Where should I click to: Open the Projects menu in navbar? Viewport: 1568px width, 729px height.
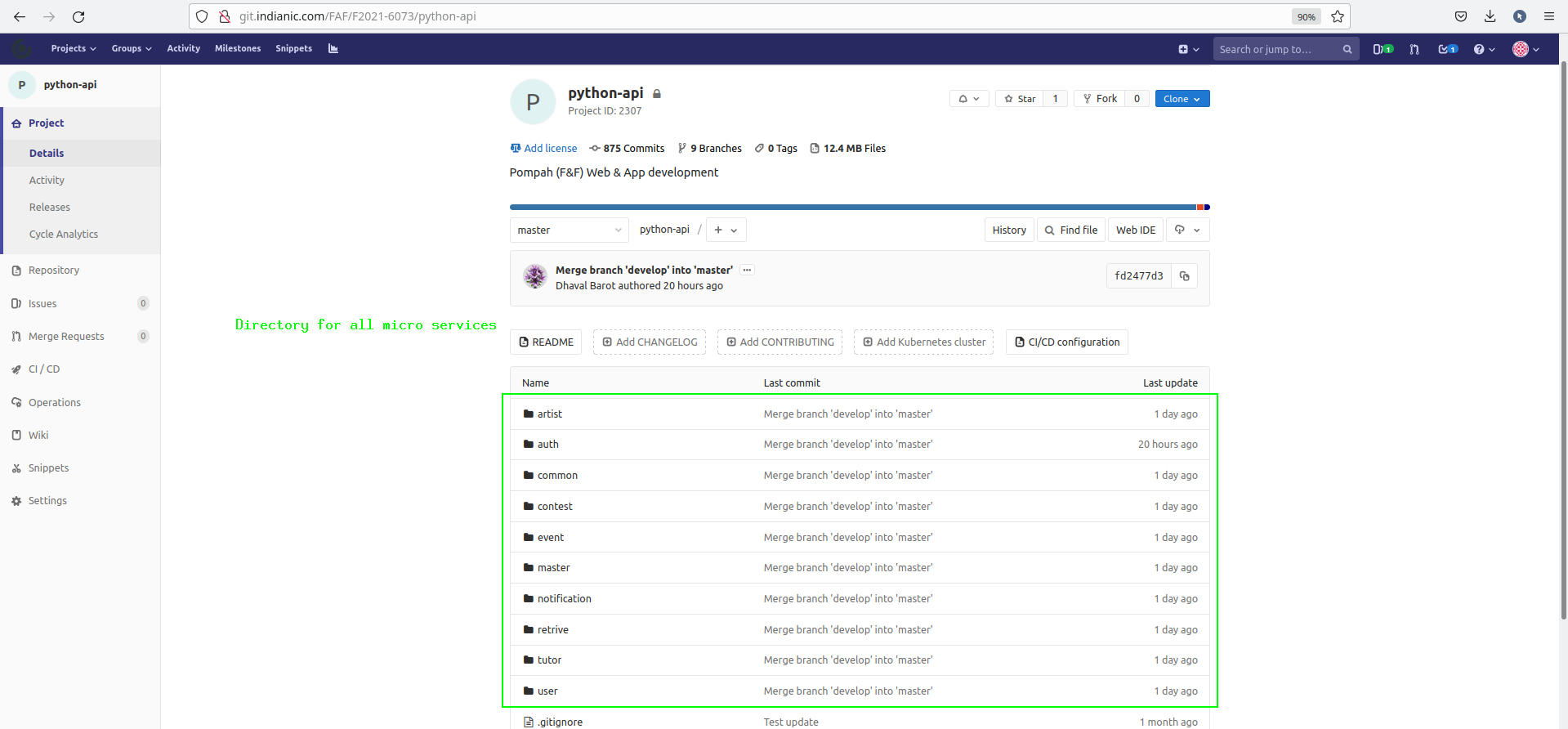(x=73, y=48)
